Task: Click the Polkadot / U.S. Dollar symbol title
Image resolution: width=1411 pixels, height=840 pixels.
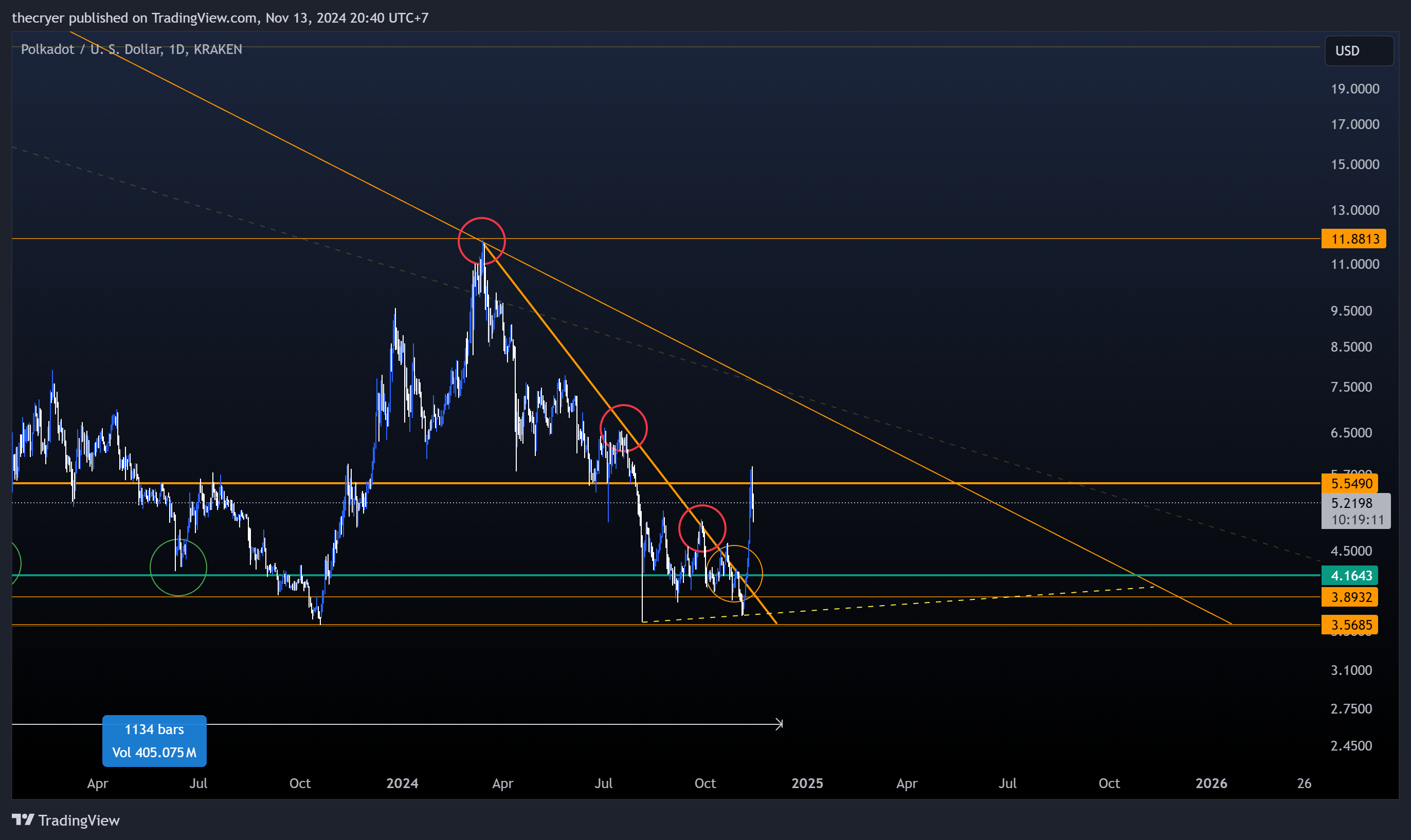Action: 131,49
